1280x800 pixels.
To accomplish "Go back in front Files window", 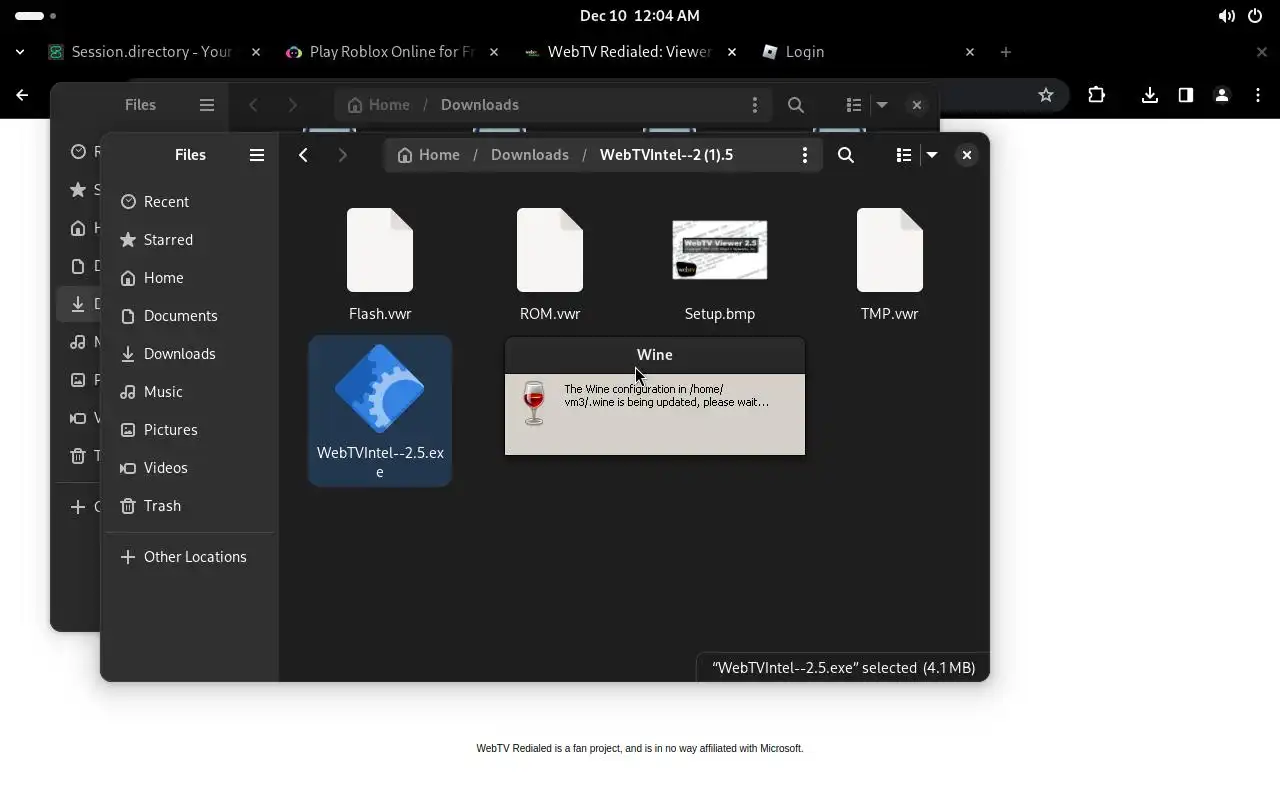I will pos(303,155).
